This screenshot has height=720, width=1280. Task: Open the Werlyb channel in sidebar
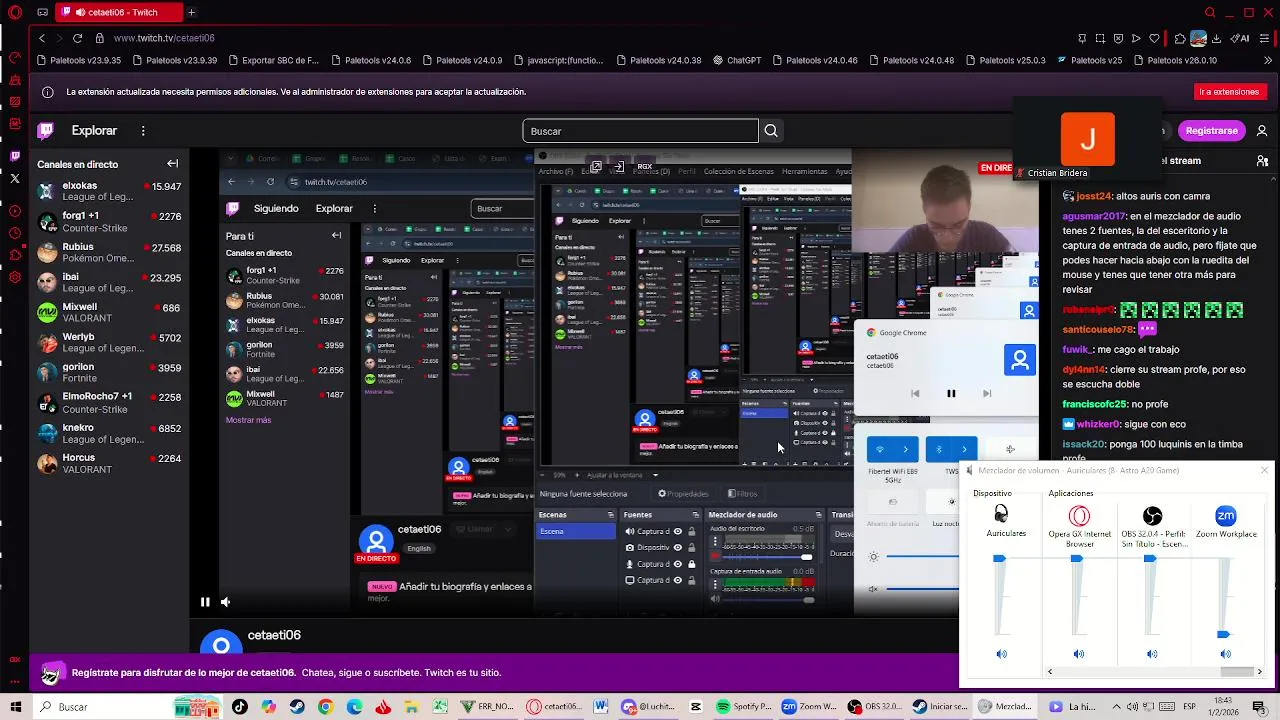point(109,343)
